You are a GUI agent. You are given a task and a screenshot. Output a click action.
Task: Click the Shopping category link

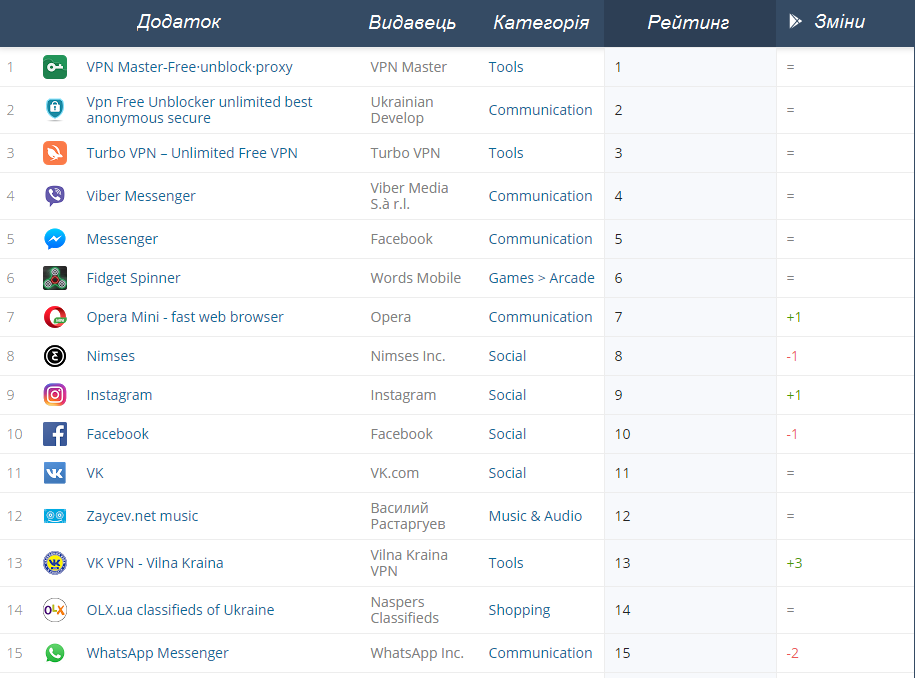(x=519, y=610)
